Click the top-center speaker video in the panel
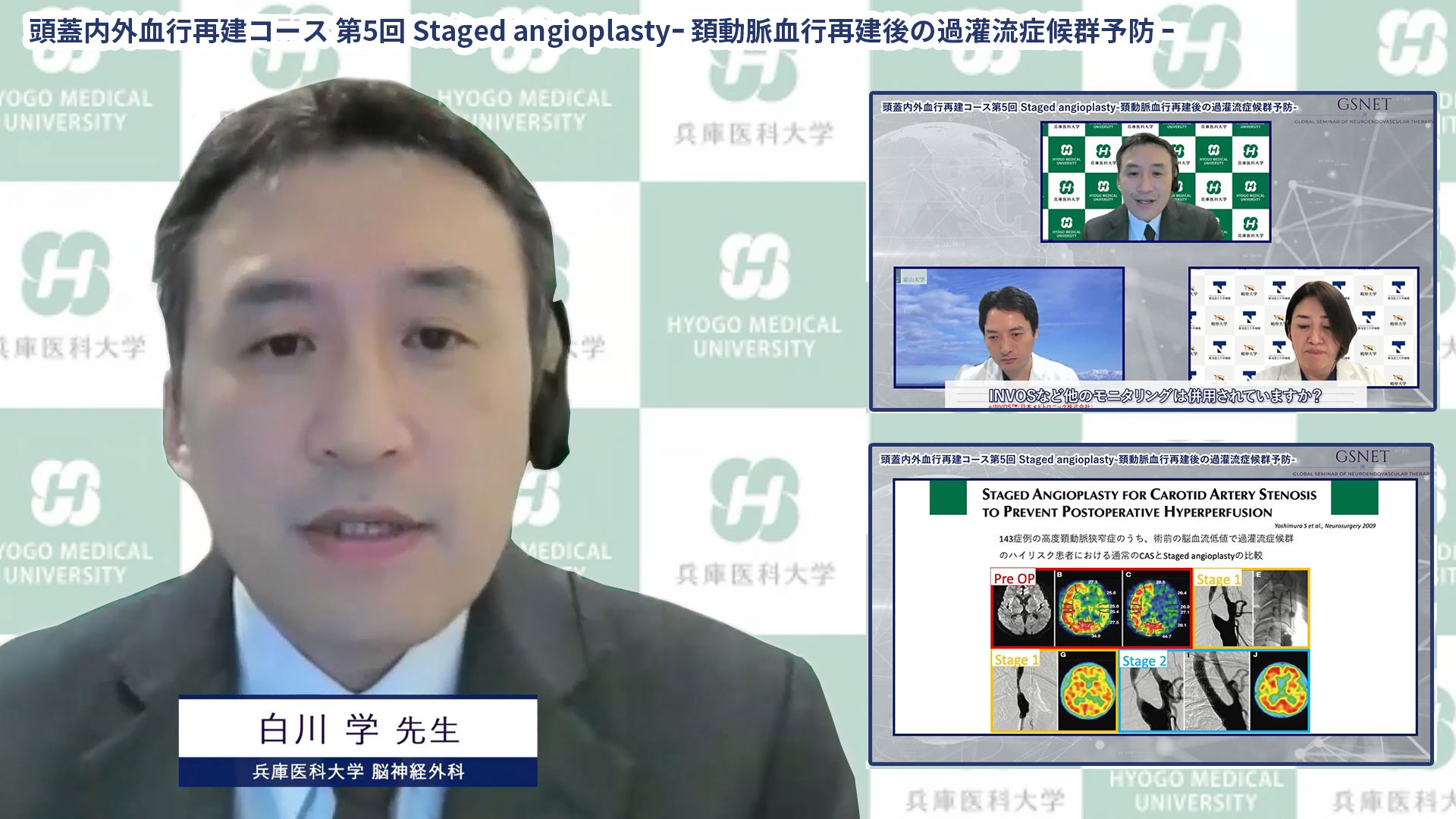1456x819 pixels. click(x=1156, y=182)
